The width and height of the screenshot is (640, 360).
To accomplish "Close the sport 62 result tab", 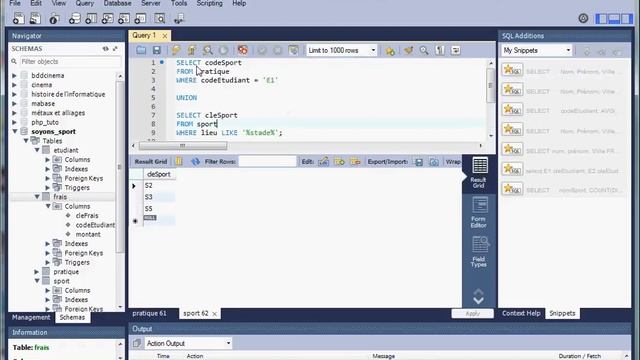I will tap(214, 314).
